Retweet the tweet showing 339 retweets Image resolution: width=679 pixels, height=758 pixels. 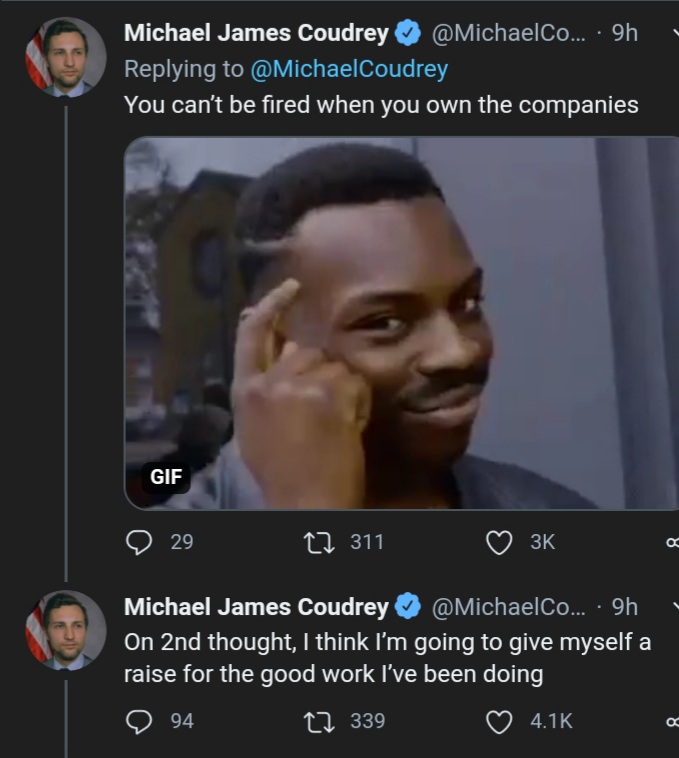[x=319, y=721]
